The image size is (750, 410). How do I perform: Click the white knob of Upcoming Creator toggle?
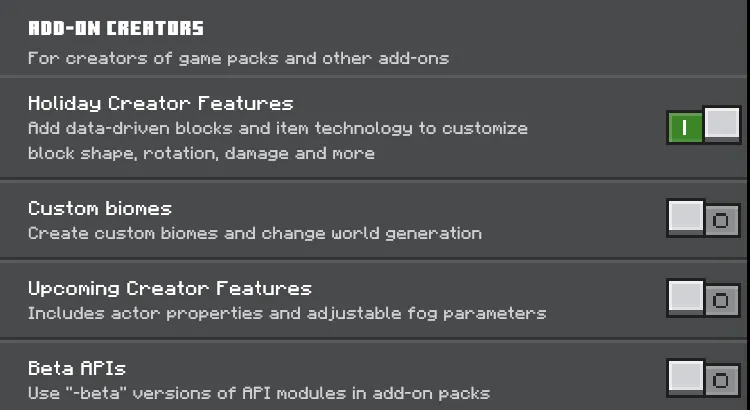686,297
